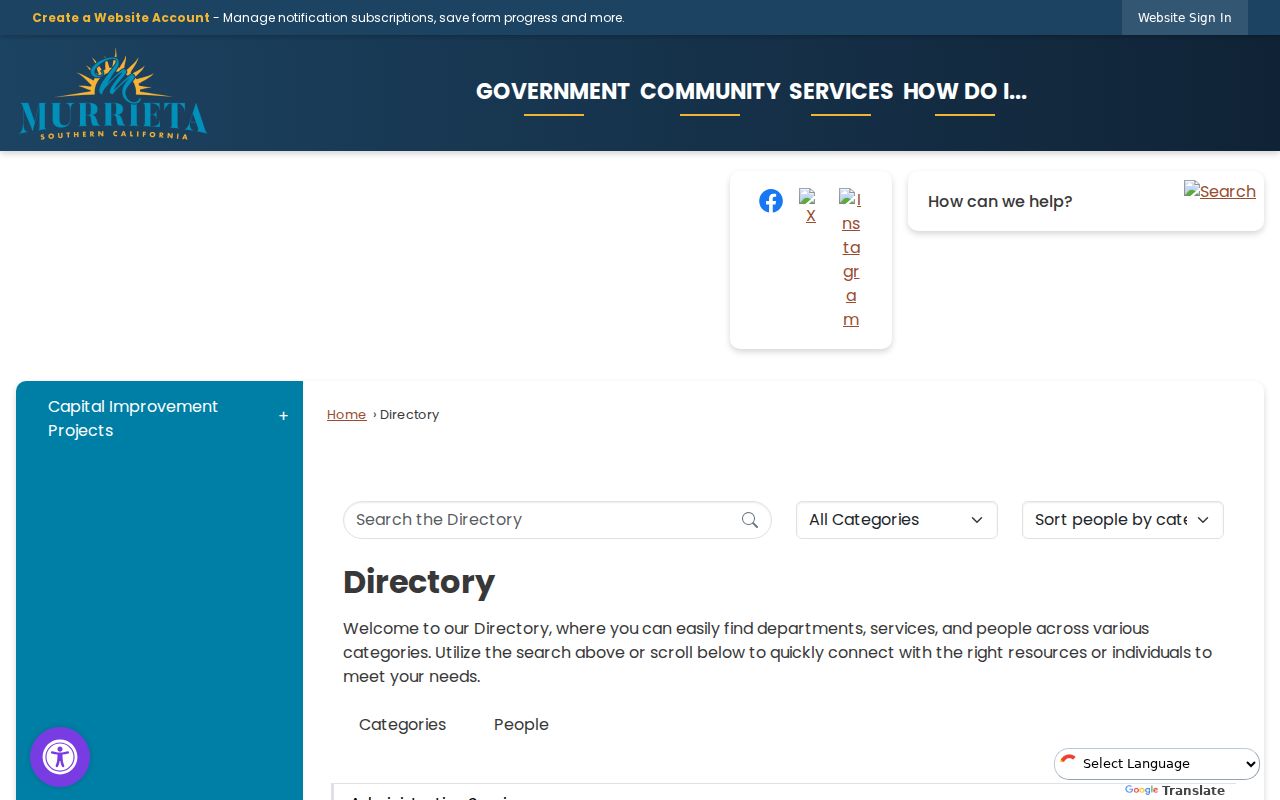Click the Directory page heading

coord(419,582)
